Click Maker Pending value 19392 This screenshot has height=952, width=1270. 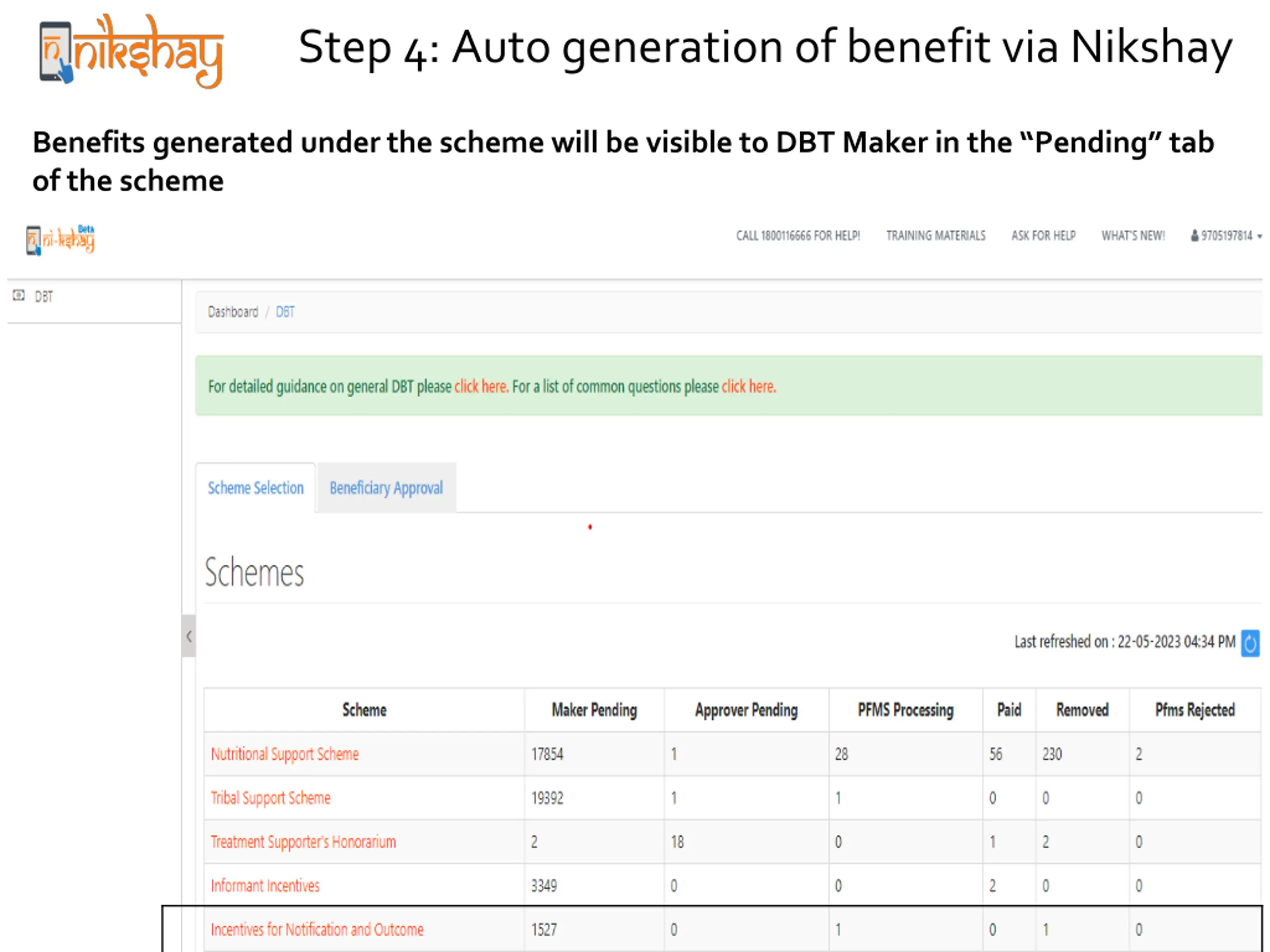tap(547, 798)
